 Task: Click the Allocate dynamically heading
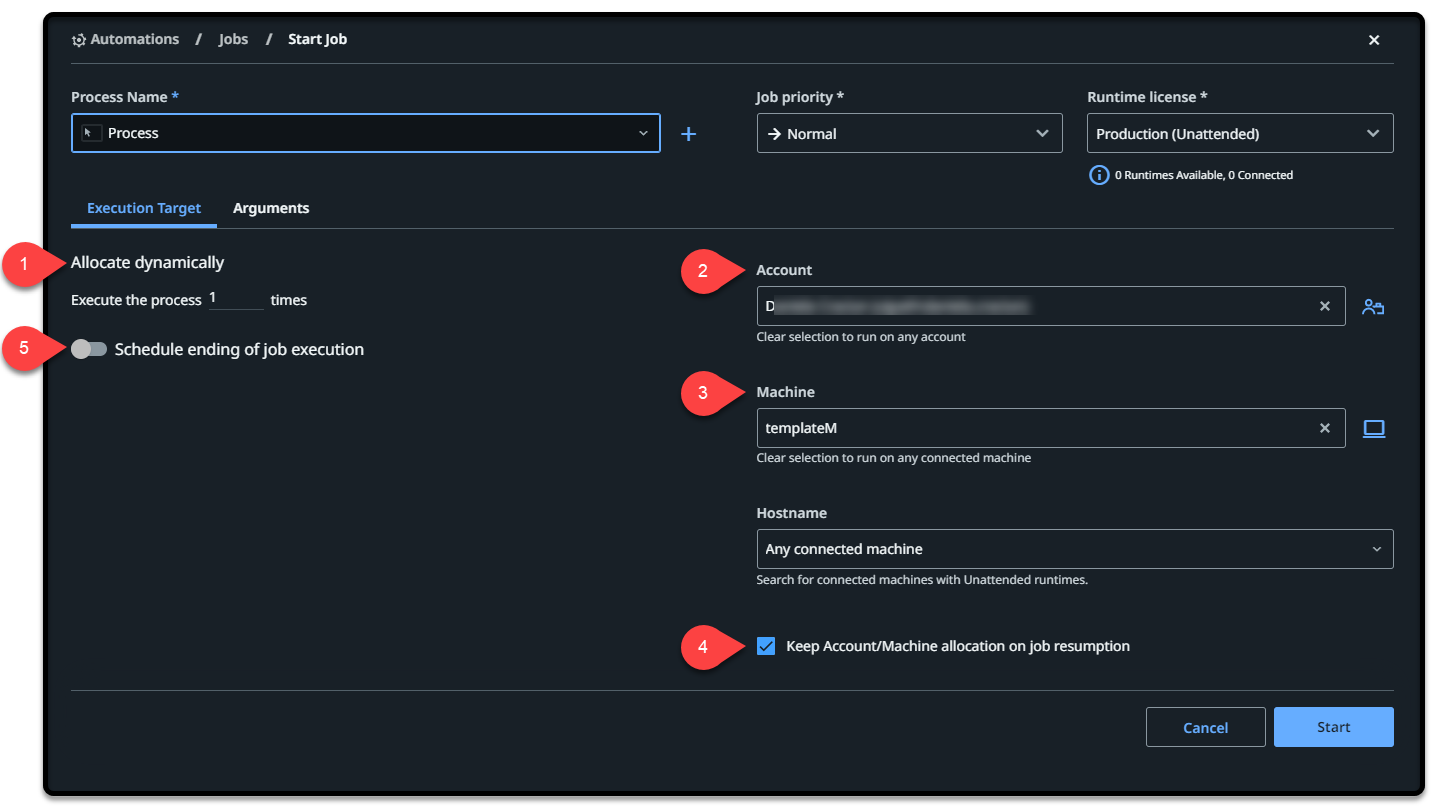(x=148, y=262)
